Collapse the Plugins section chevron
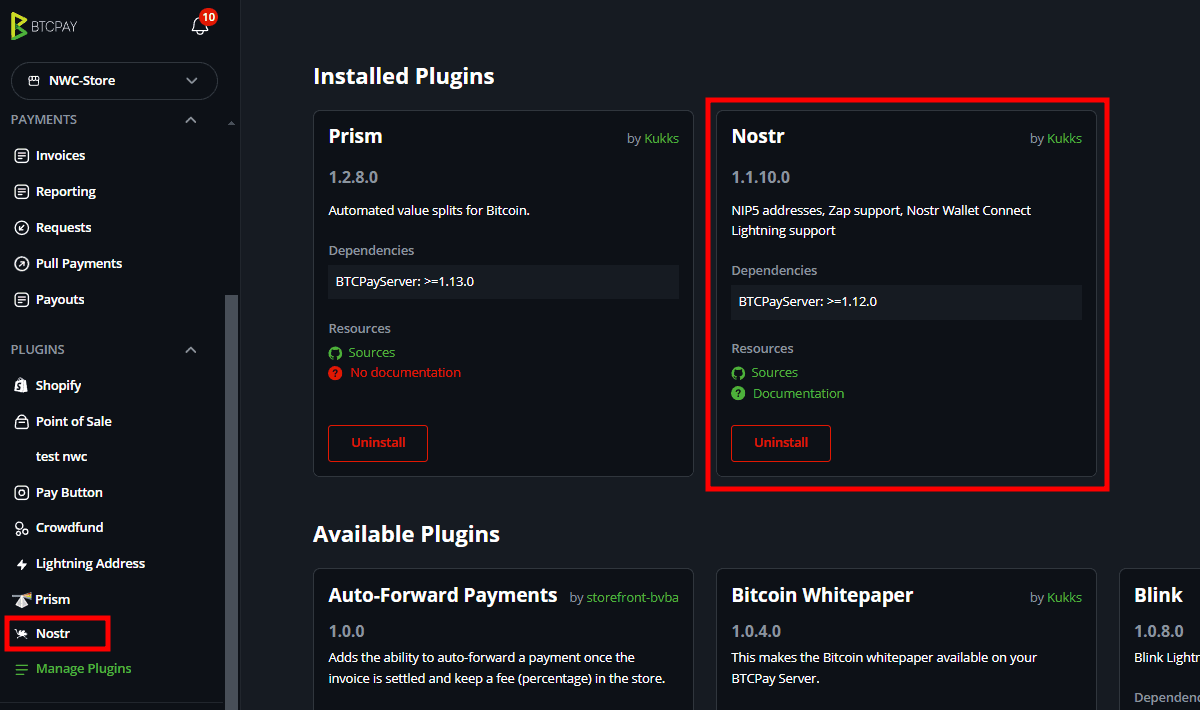This screenshot has height=710, width=1200. [191, 350]
